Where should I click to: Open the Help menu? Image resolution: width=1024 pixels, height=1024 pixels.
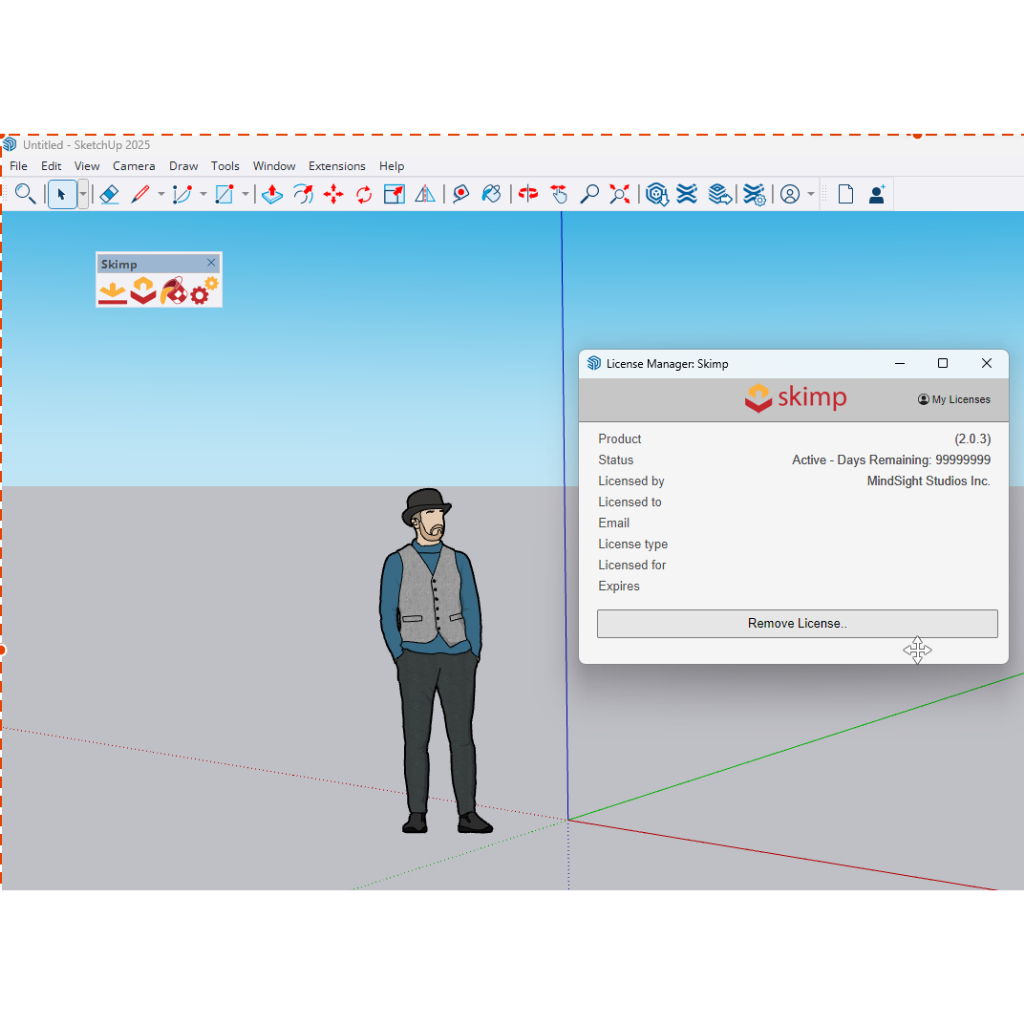point(392,166)
